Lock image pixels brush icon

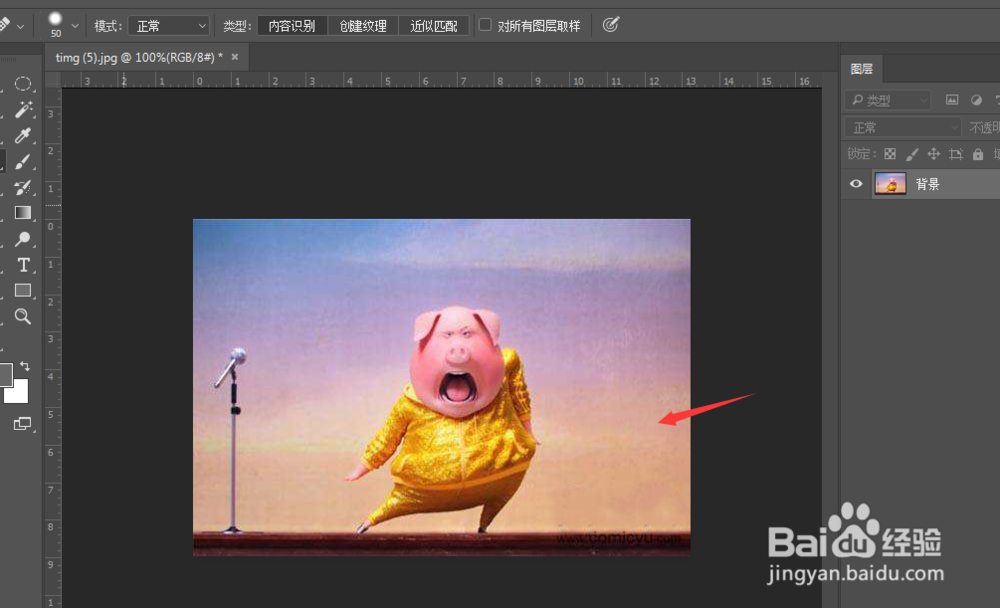click(912, 154)
